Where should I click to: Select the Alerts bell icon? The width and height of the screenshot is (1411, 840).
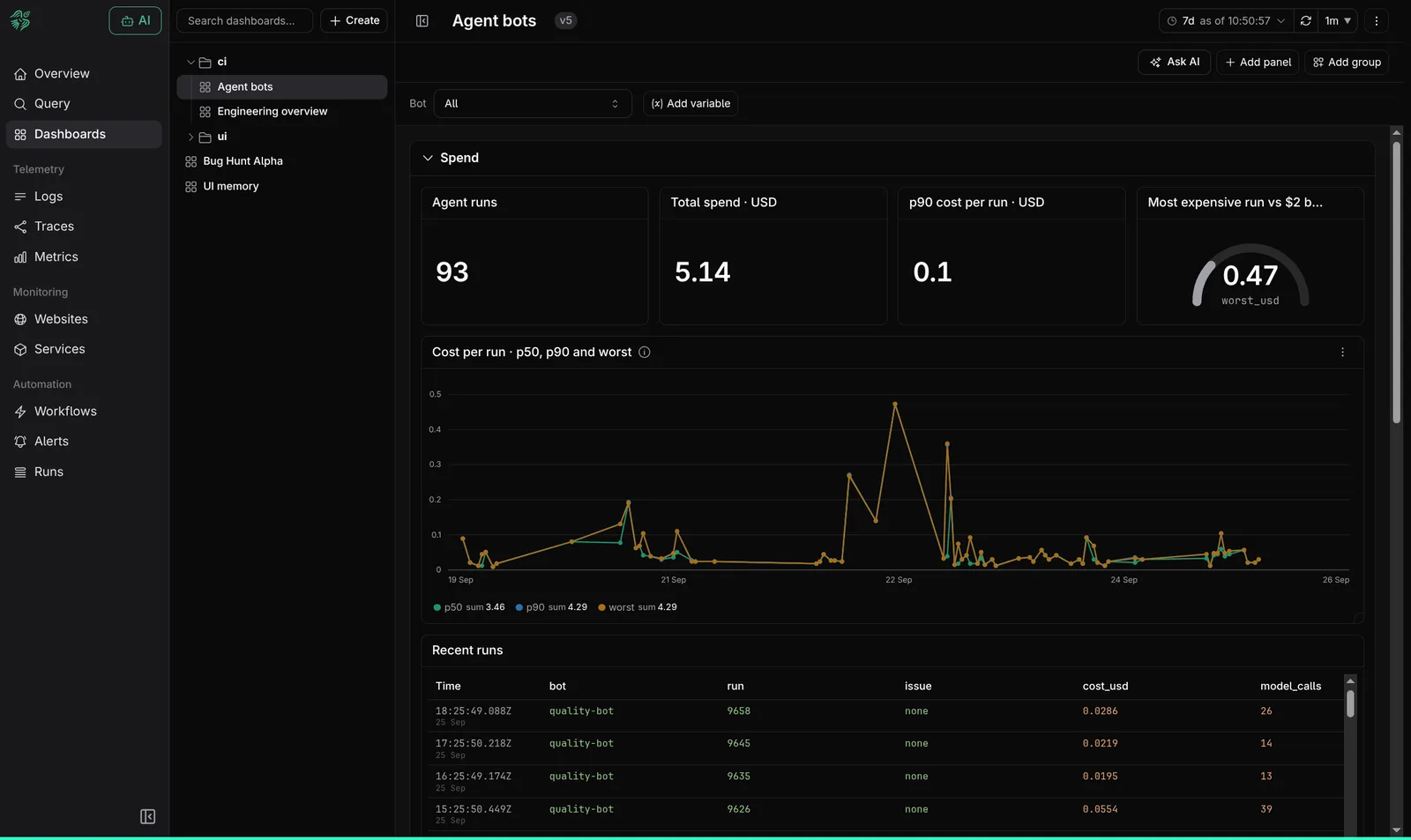coord(20,442)
